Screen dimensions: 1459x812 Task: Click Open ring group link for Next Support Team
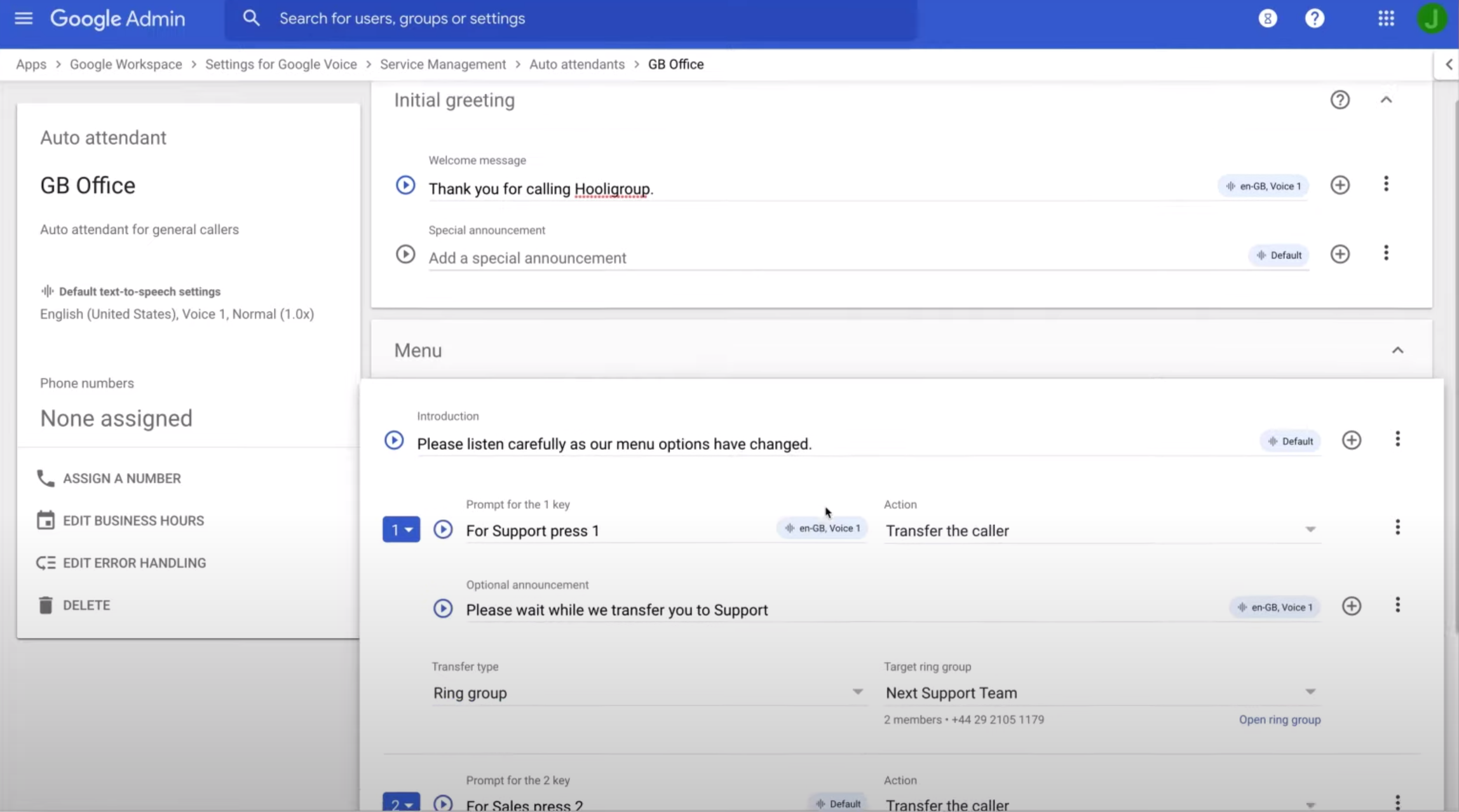click(x=1279, y=719)
